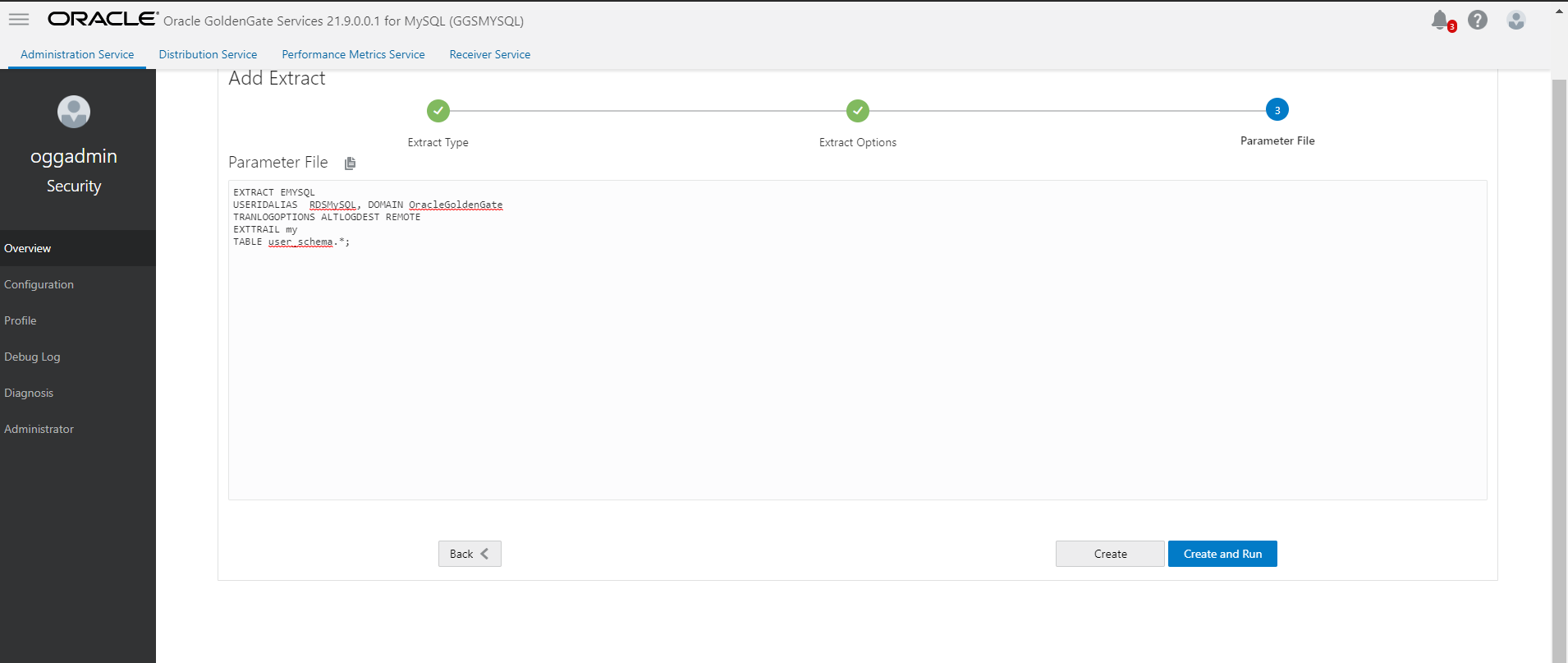Click the TABLE user_schema.*; line

click(291, 242)
